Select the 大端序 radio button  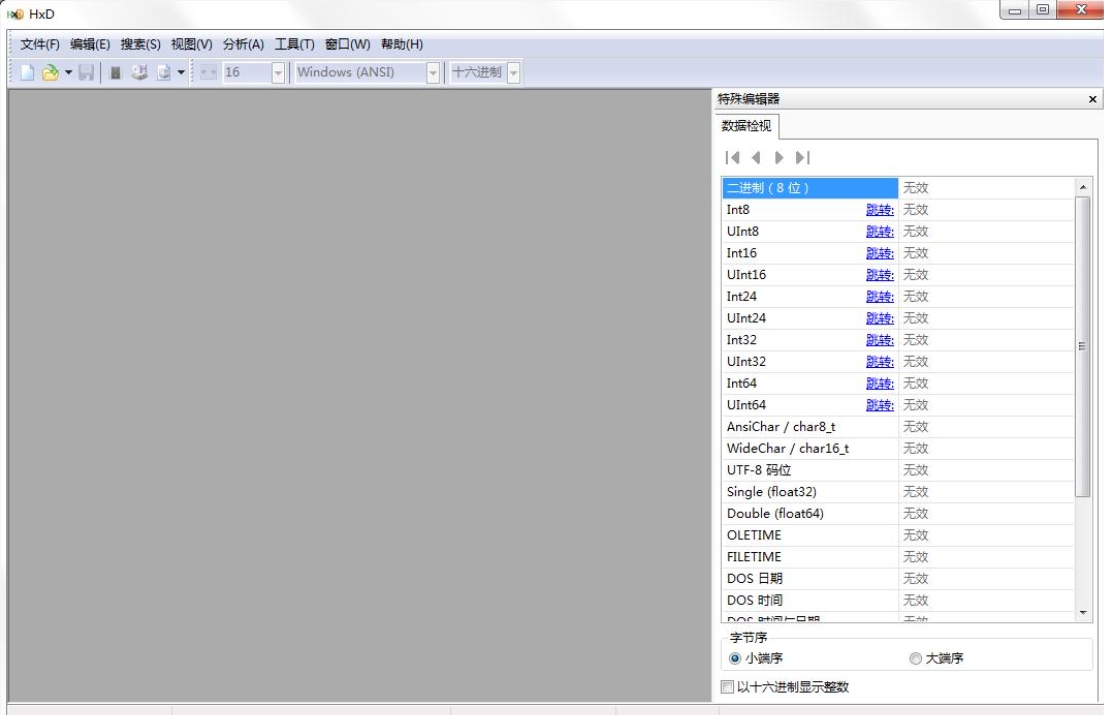pos(915,659)
